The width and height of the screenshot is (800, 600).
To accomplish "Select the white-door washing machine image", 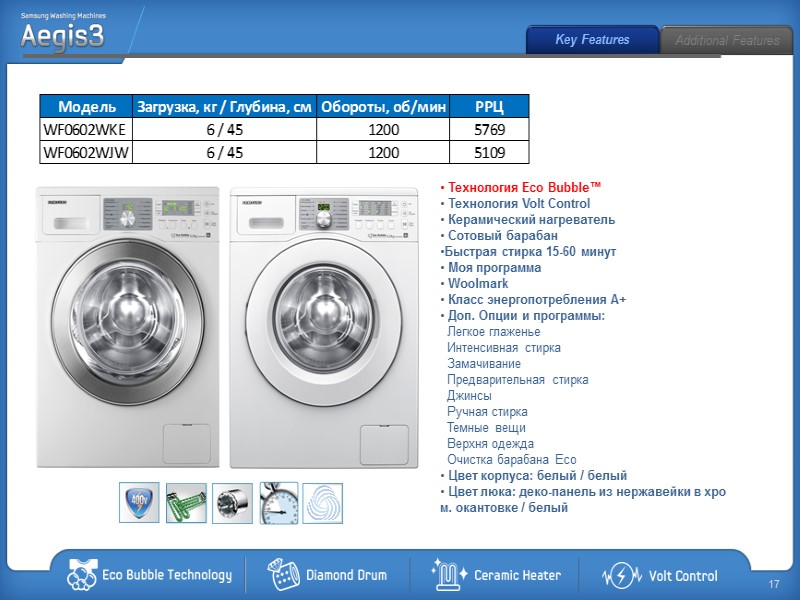I will pos(324,328).
